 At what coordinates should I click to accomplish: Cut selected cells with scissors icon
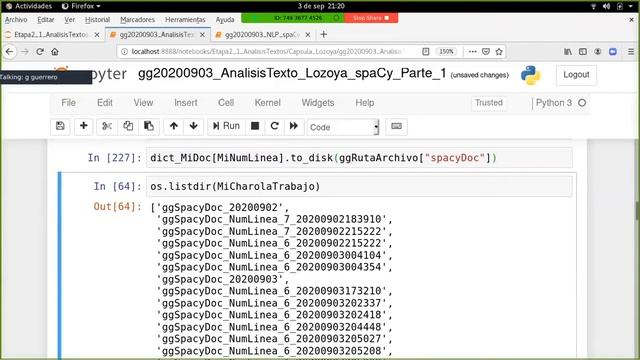[107, 126]
